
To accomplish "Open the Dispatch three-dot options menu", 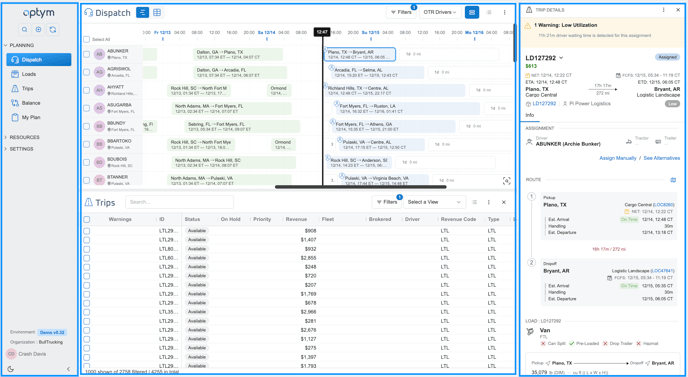I will coord(505,12).
